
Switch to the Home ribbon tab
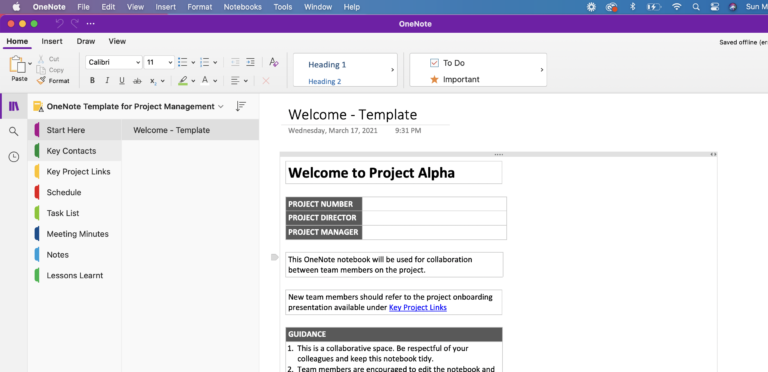(17, 41)
